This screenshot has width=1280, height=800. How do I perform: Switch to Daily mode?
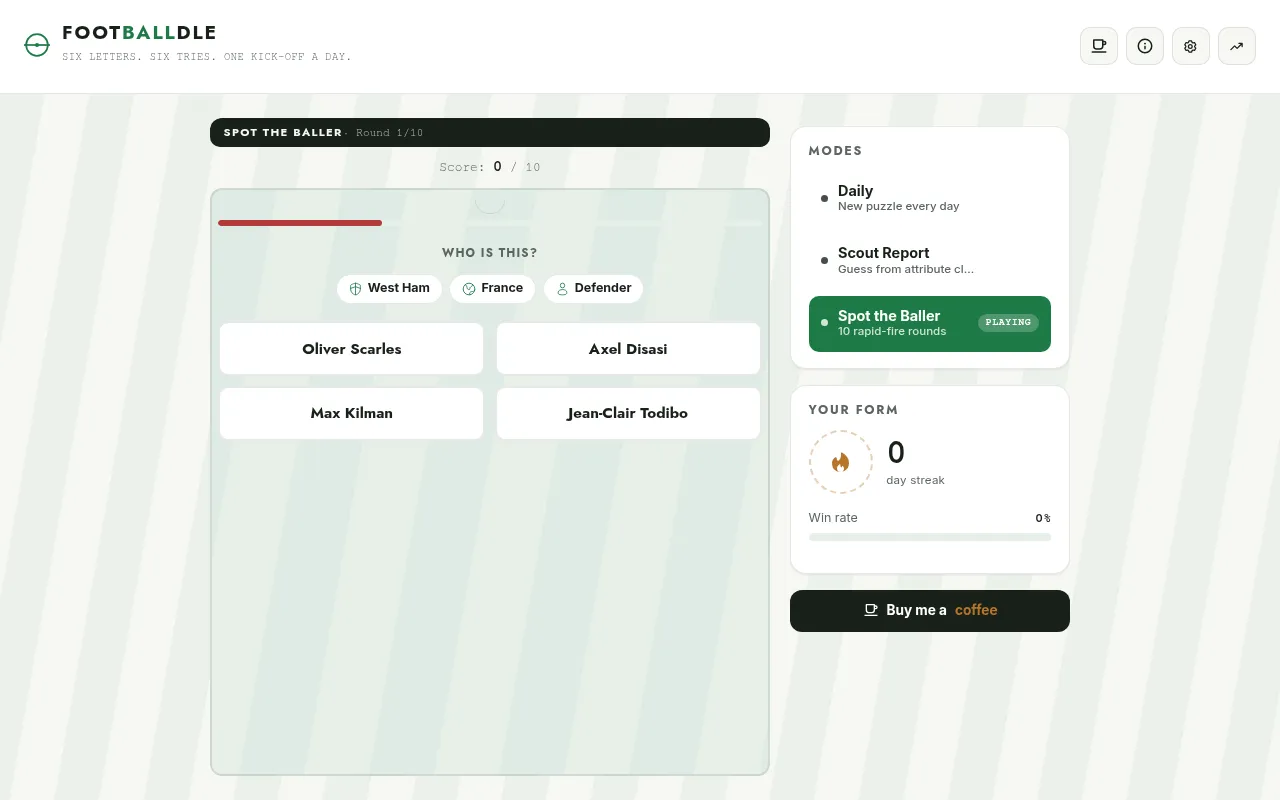pos(930,198)
